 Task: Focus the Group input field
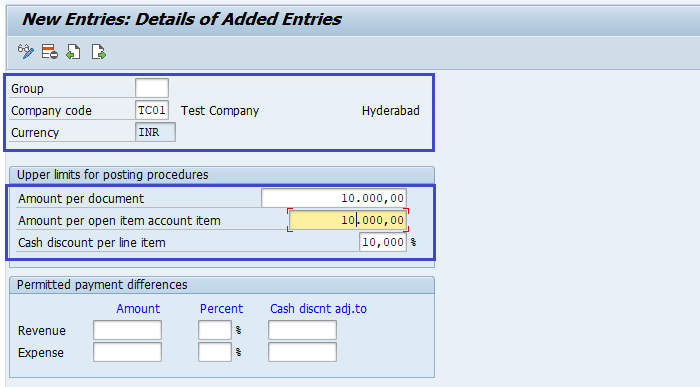pyautogui.click(x=152, y=88)
